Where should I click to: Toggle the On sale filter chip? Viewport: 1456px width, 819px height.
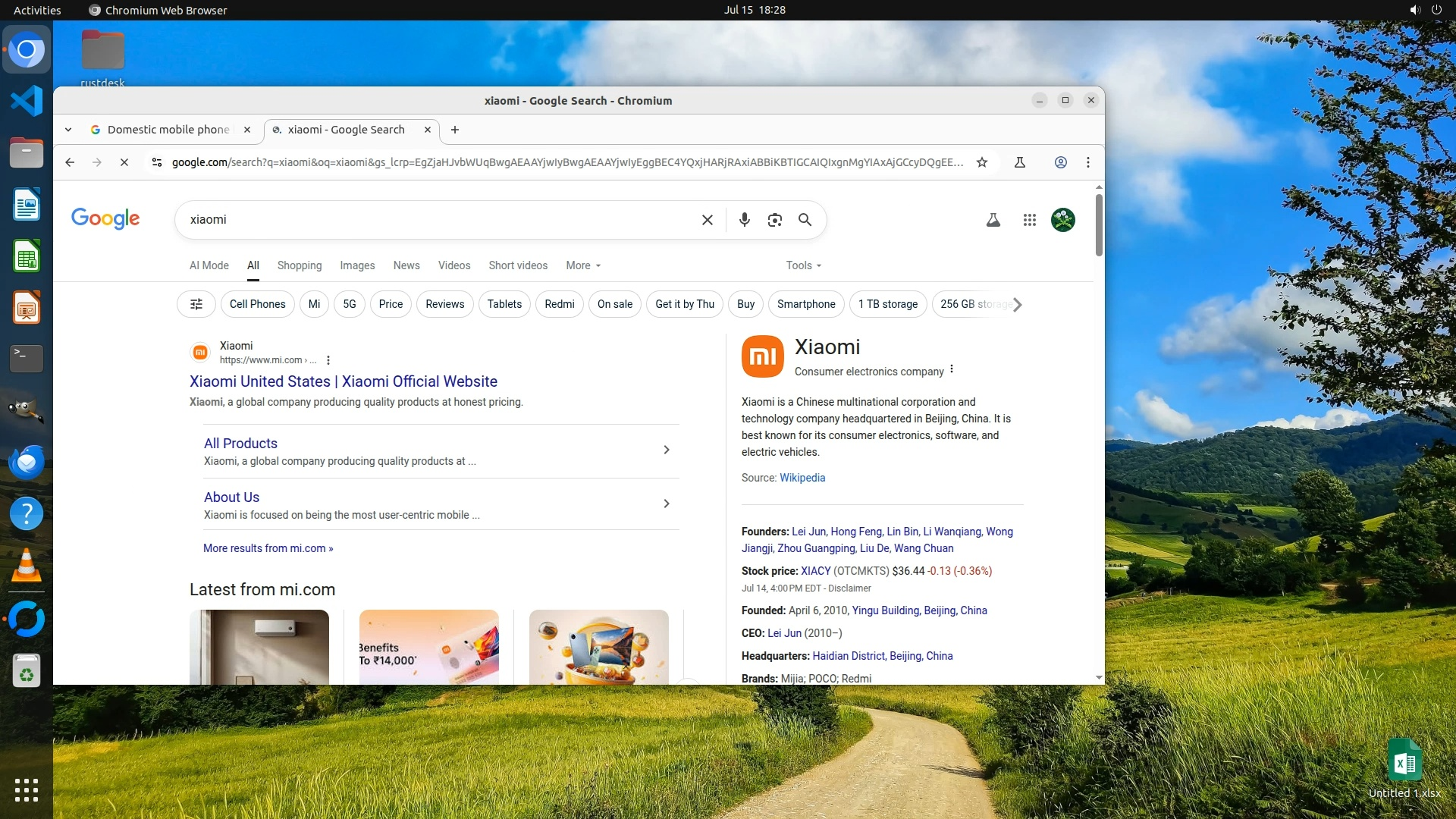pos(614,304)
